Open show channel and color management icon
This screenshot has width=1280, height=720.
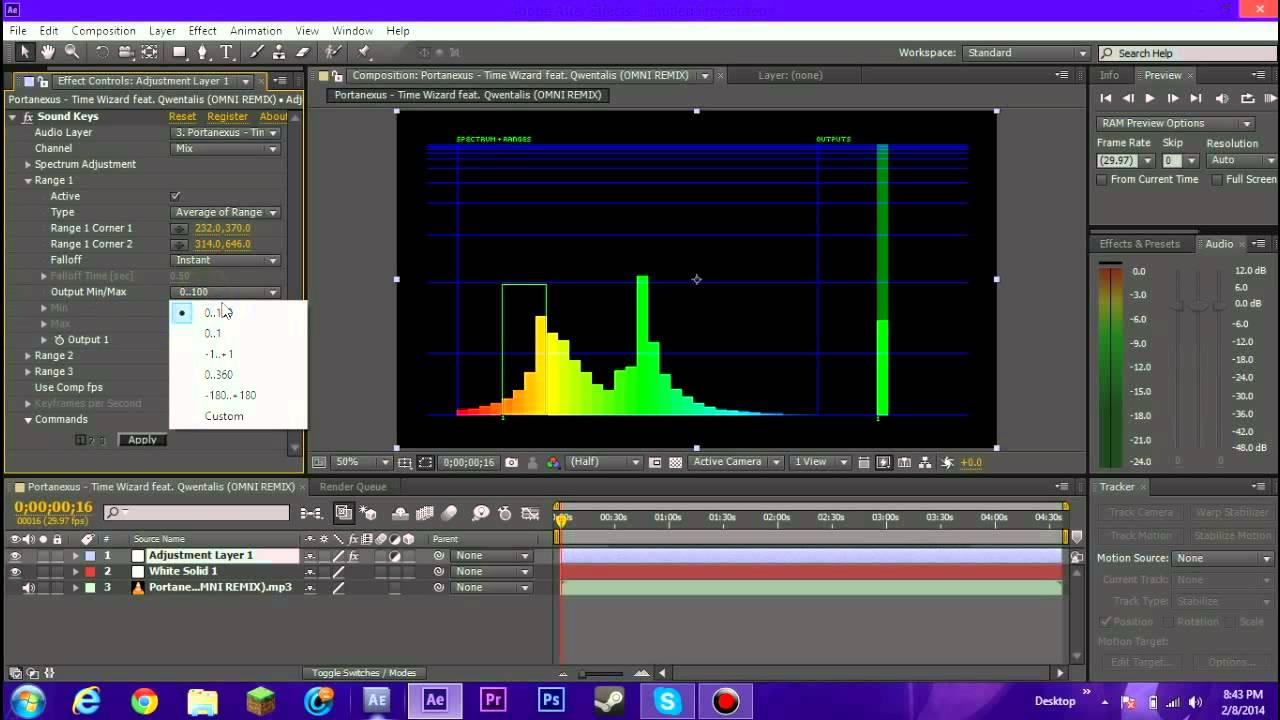[553, 462]
